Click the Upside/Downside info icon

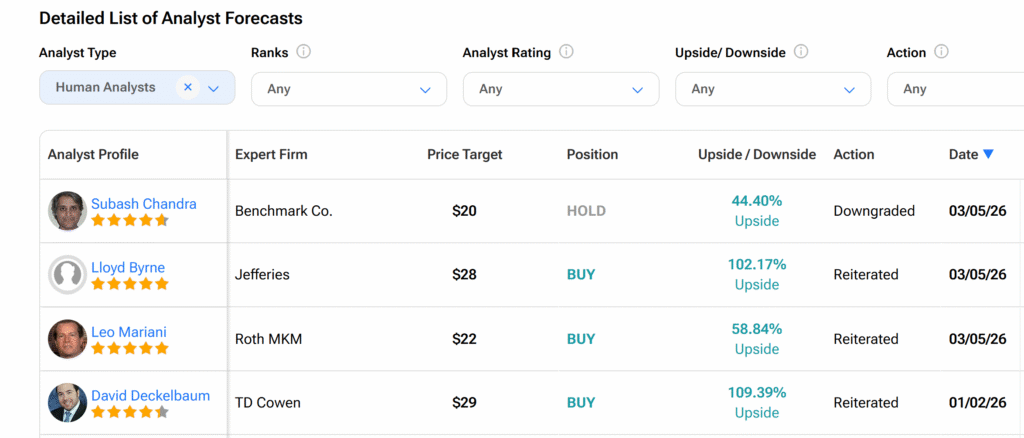(801, 52)
